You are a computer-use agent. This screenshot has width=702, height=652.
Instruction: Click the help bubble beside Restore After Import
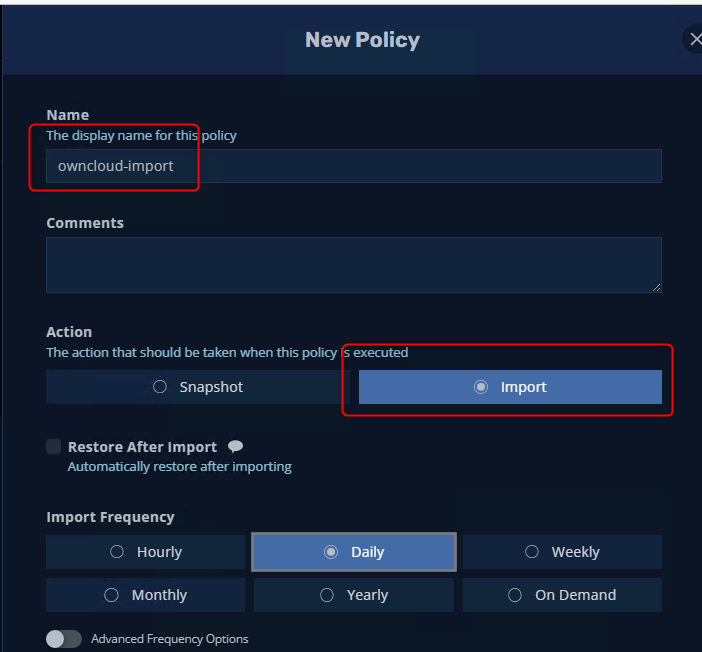(235, 447)
